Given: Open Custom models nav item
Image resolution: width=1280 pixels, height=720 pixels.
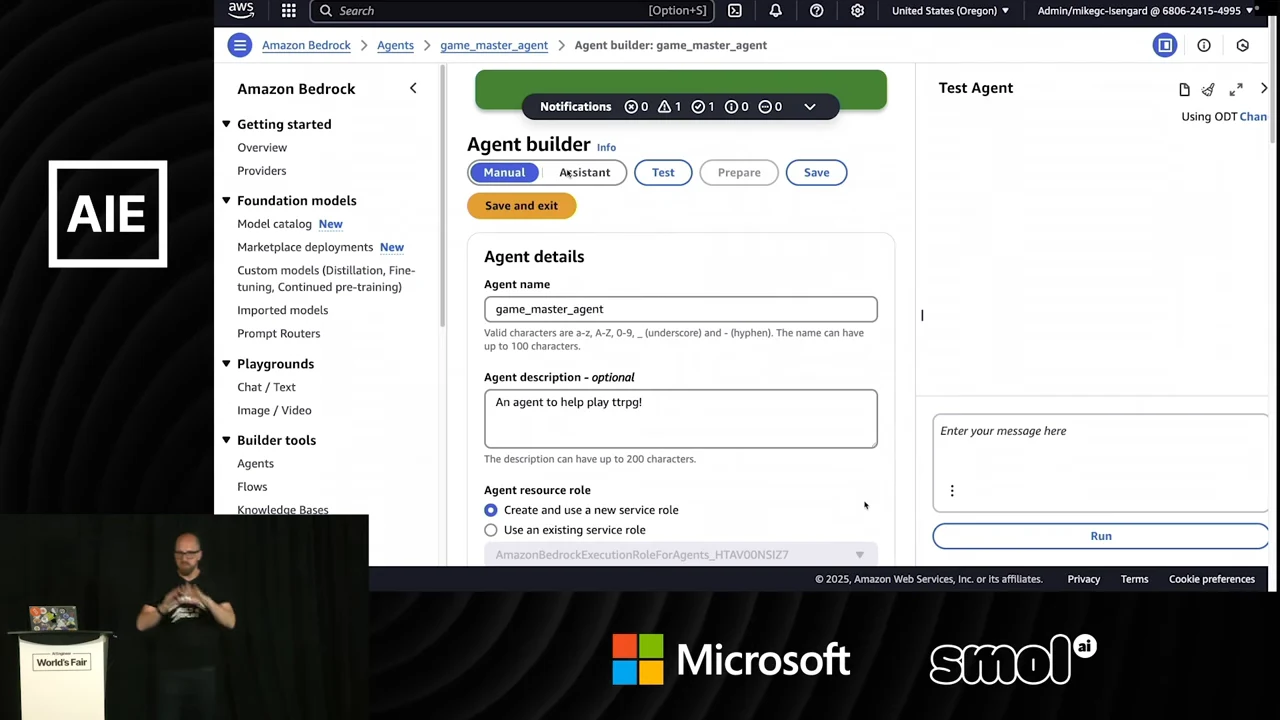Looking at the screenshot, I should (x=326, y=278).
